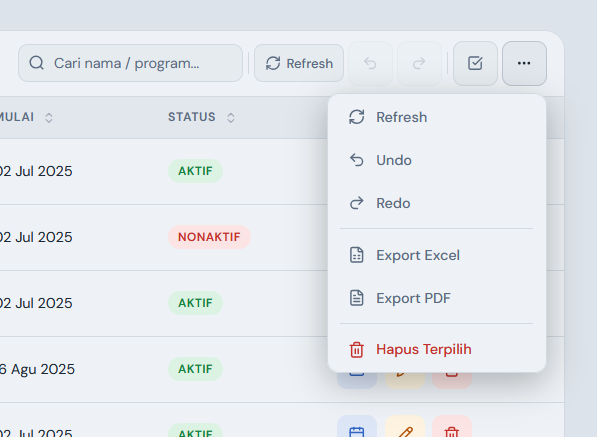Click the Refresh toolbar button

(x=299, y=63)
